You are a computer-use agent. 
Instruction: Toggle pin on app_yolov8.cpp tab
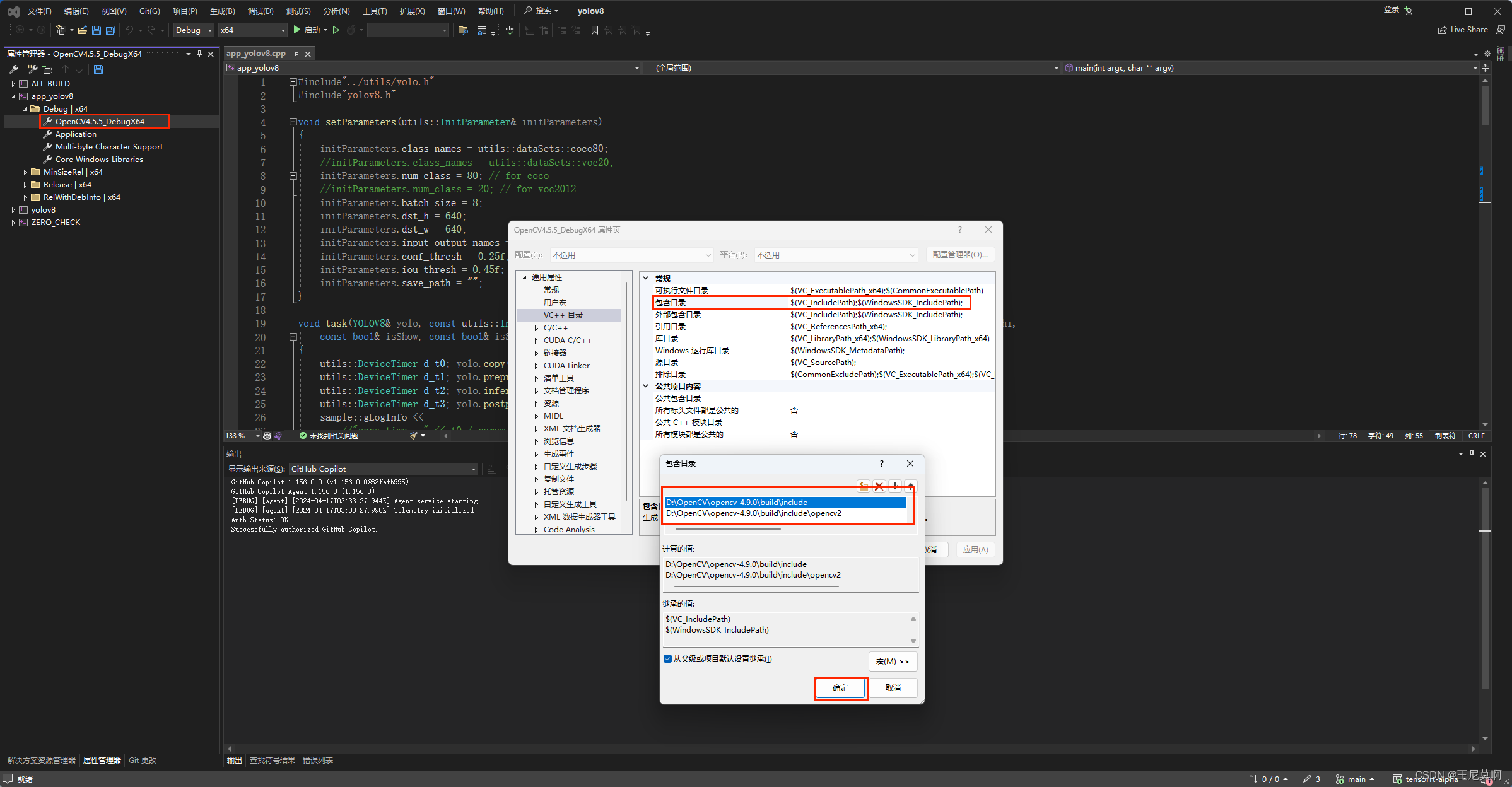296,54
